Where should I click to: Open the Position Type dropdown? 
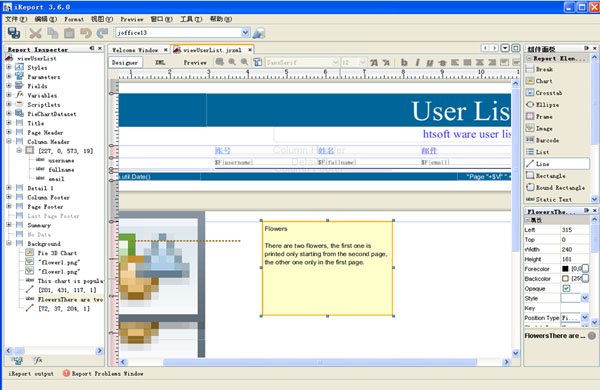pos(585,318)
